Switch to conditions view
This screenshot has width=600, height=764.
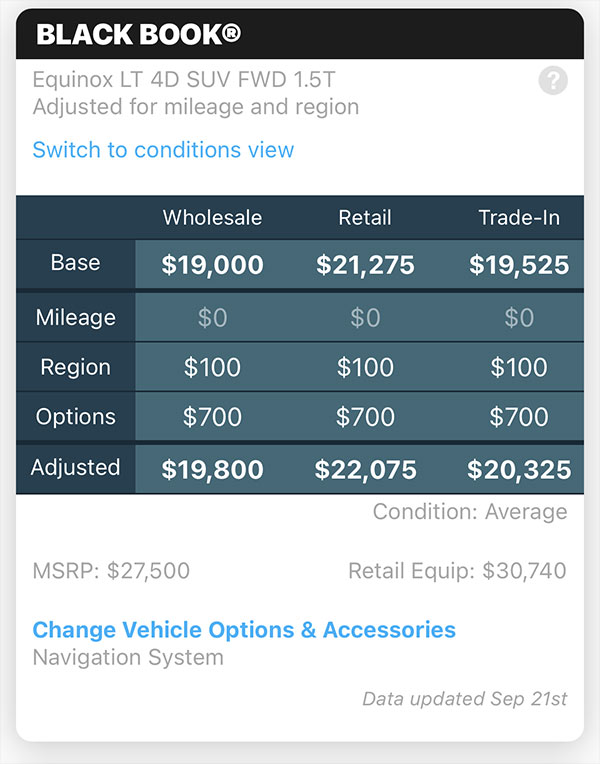pos(163,150)
